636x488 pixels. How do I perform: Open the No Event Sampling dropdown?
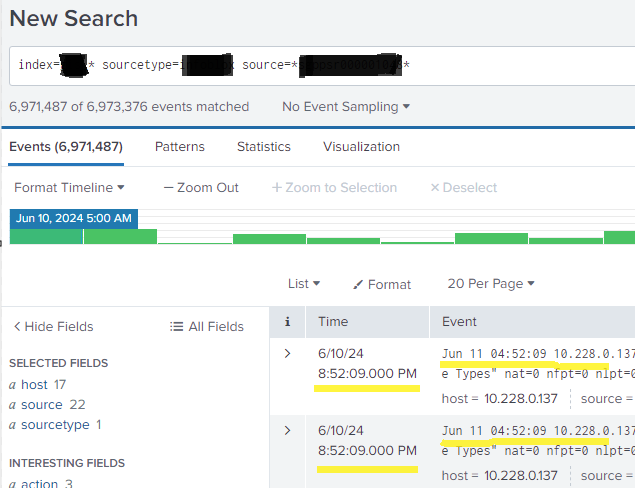[x=346, y=106]
